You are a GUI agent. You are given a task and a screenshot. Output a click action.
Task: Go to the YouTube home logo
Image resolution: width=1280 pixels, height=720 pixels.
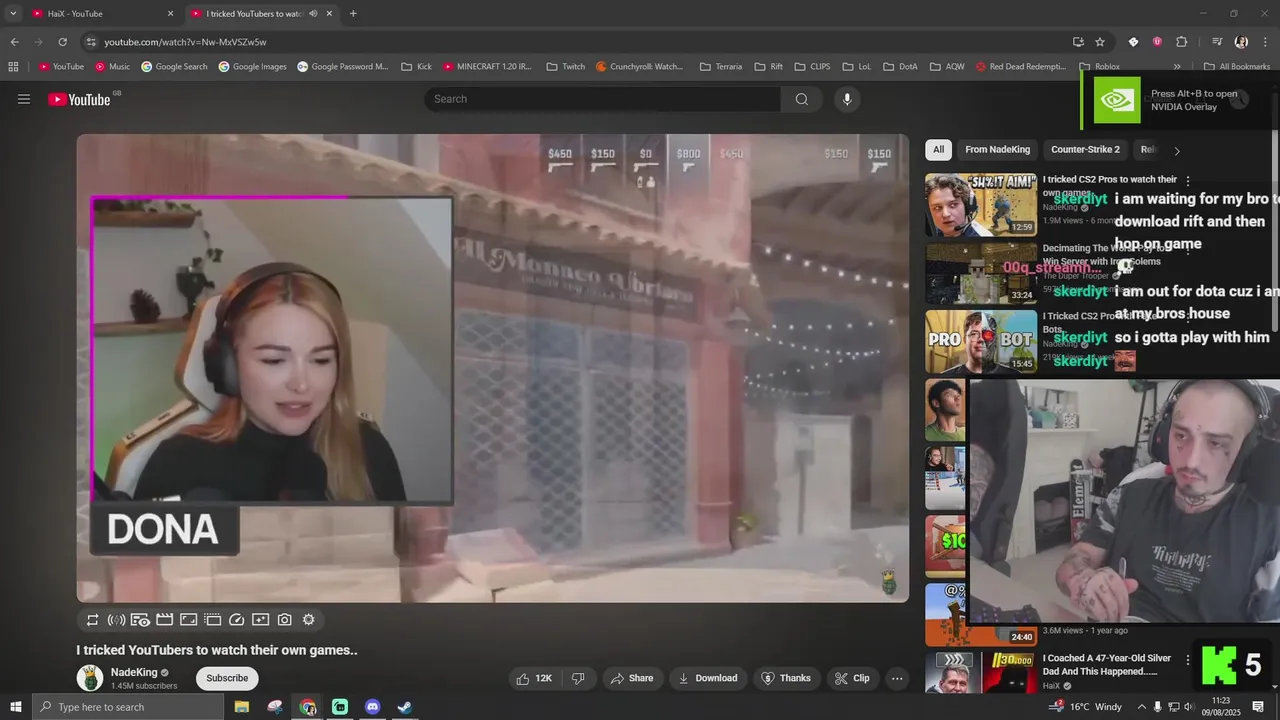79,99
